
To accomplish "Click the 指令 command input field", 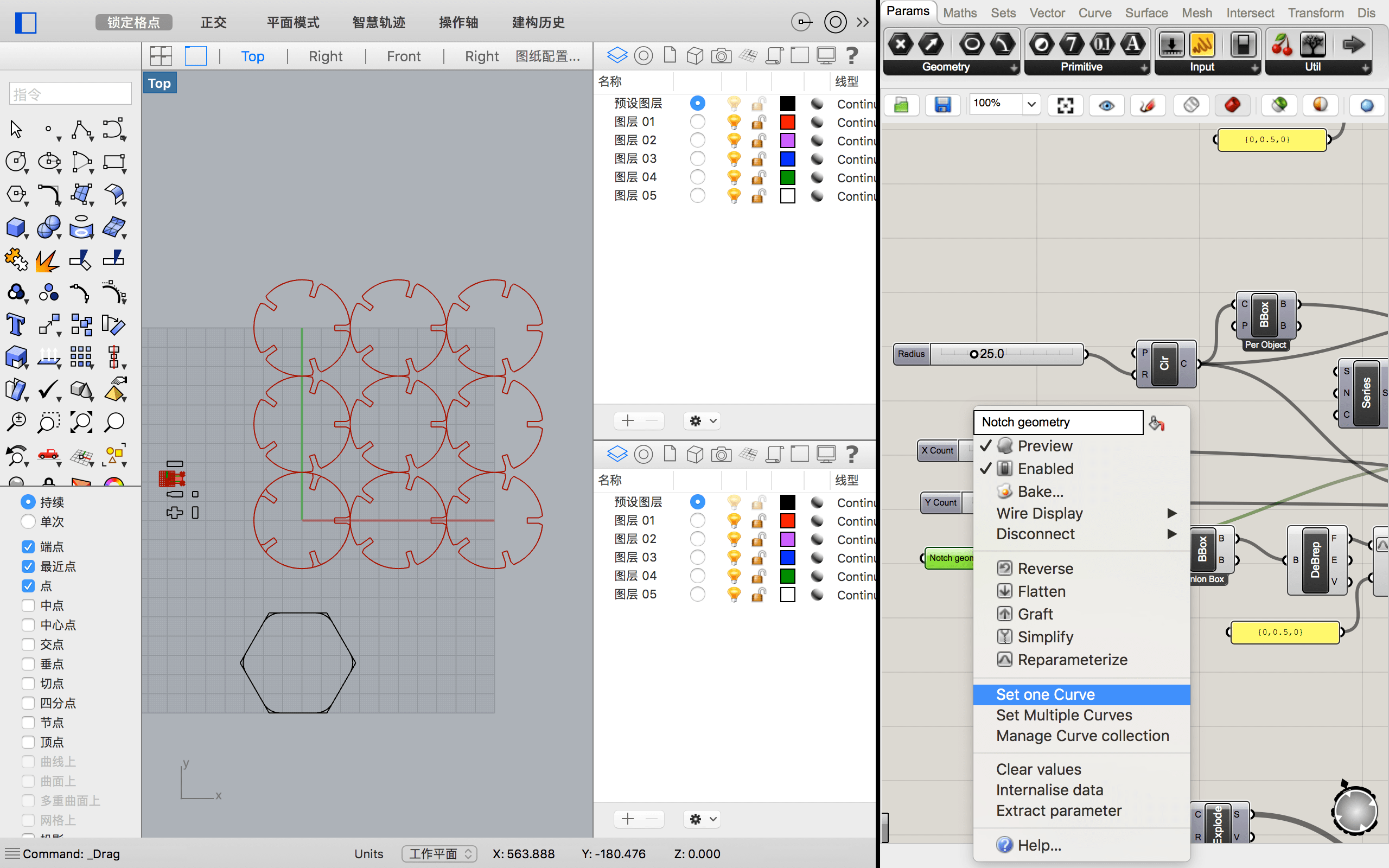I will 70,94.
